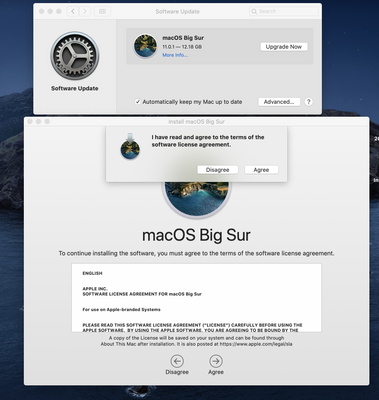The image size is (379, 400).
Task: Click Disagree in the license dialog sheet
Action: click(217, 170)
